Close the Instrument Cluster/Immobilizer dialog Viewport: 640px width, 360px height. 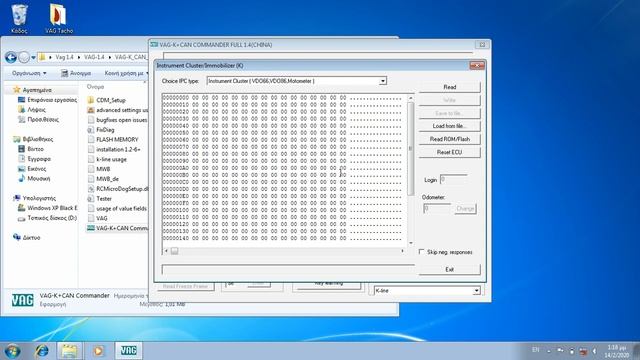[x=476, y=65]
